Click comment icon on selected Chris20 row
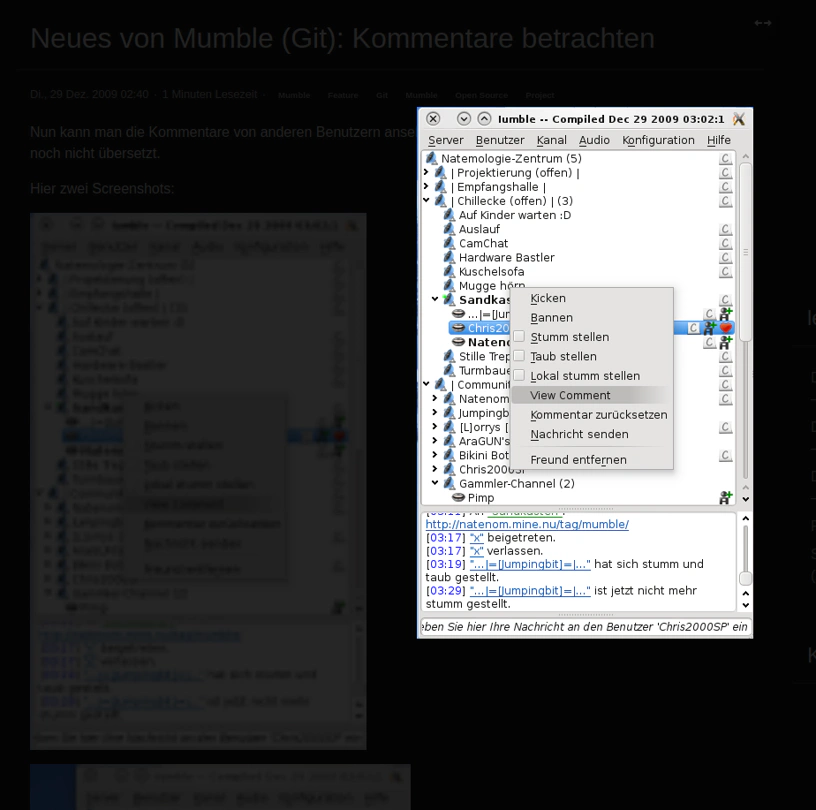The image size is (816, 810). click(x=693, y=328)
